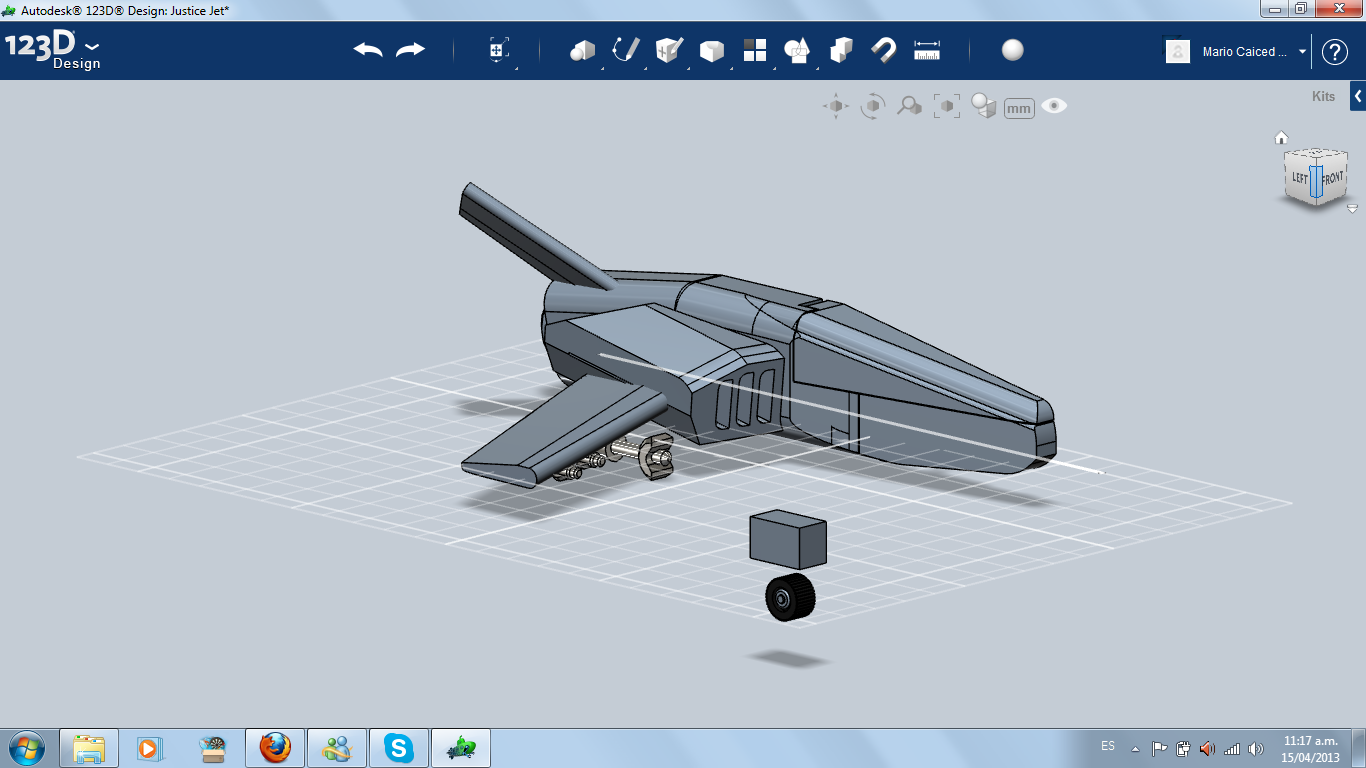
Task: Open the display style cube option
Action: click(984, 106)
